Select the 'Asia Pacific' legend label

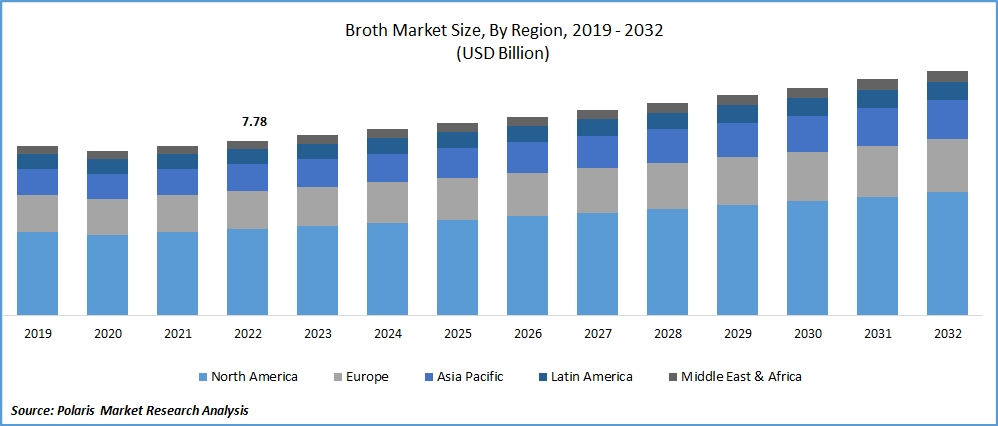pos(470,377)
